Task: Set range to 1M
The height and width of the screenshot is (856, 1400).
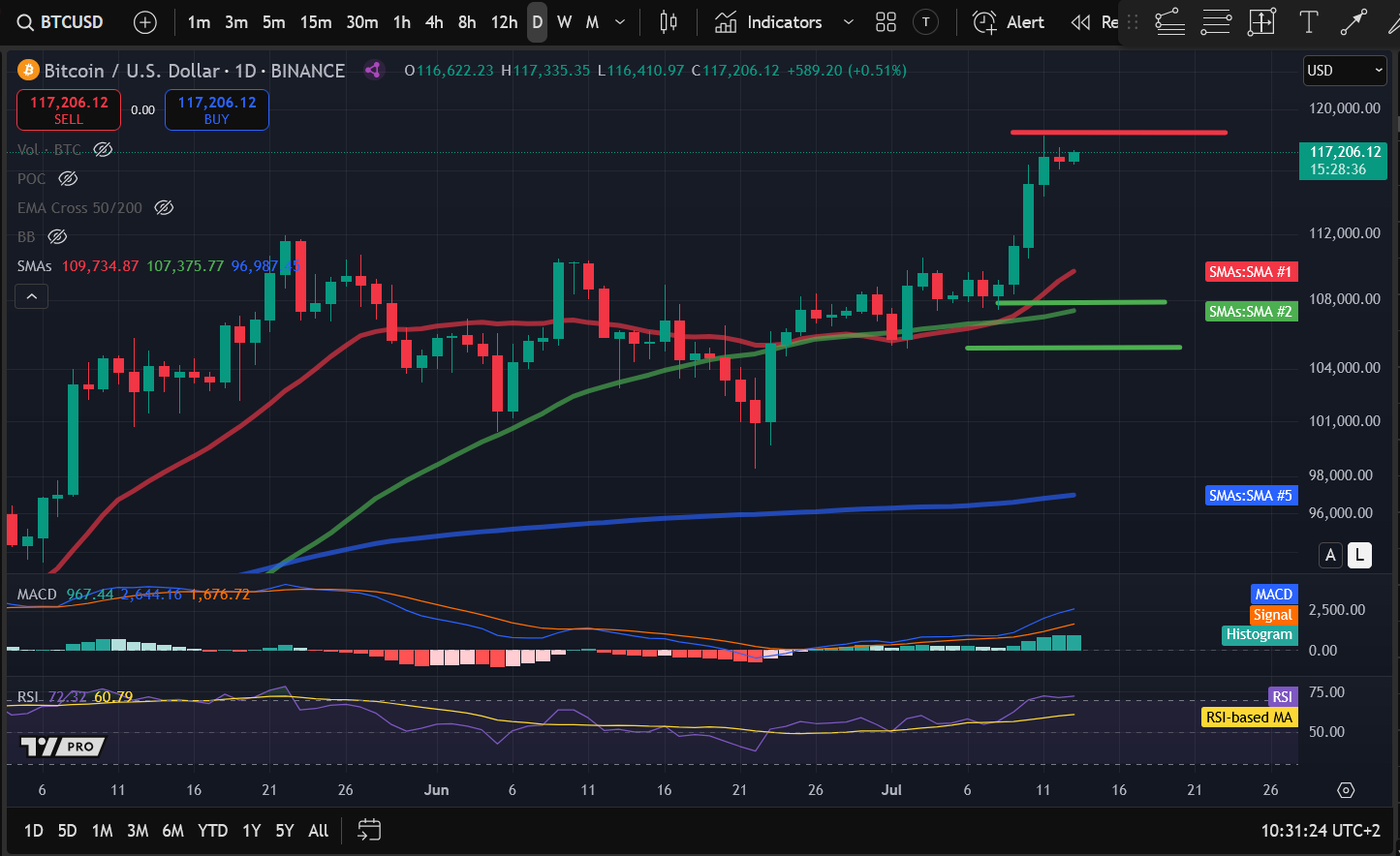Action: click(x=102, y=831)
